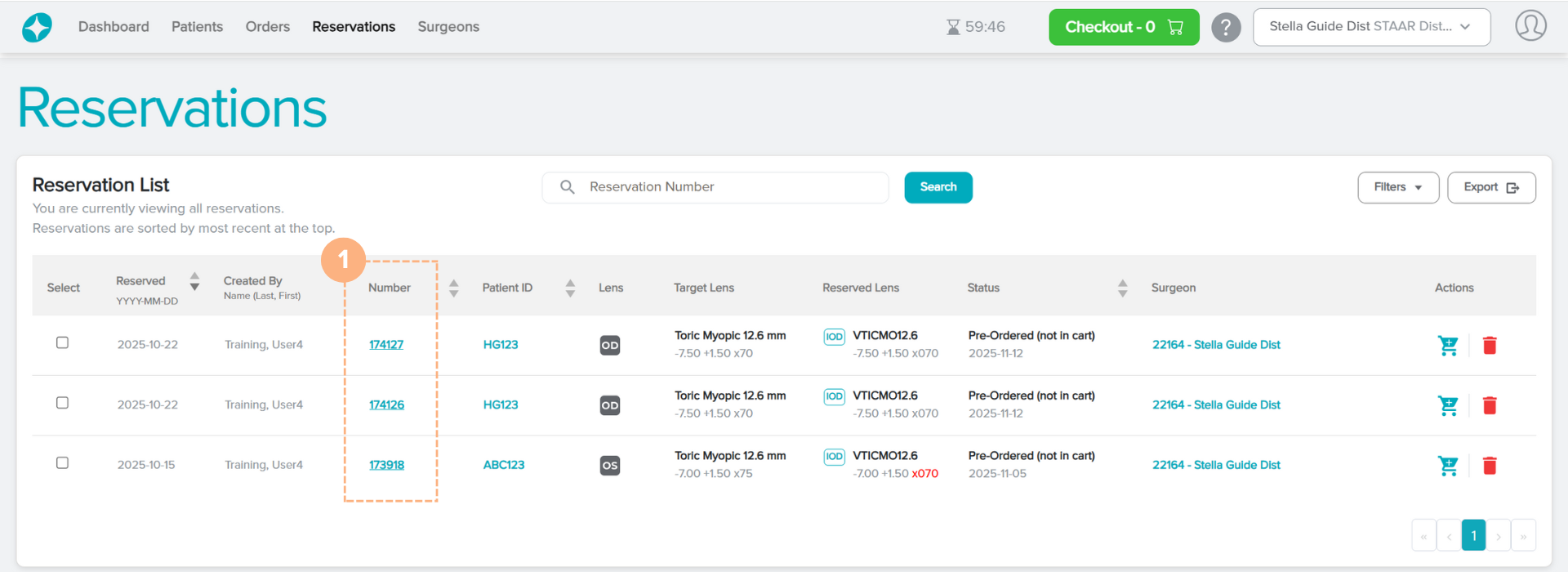Image resolution: width=1568 pixels, height=572 pixels.
Task: Open the user profile avatar icon
Action: 1530,26
